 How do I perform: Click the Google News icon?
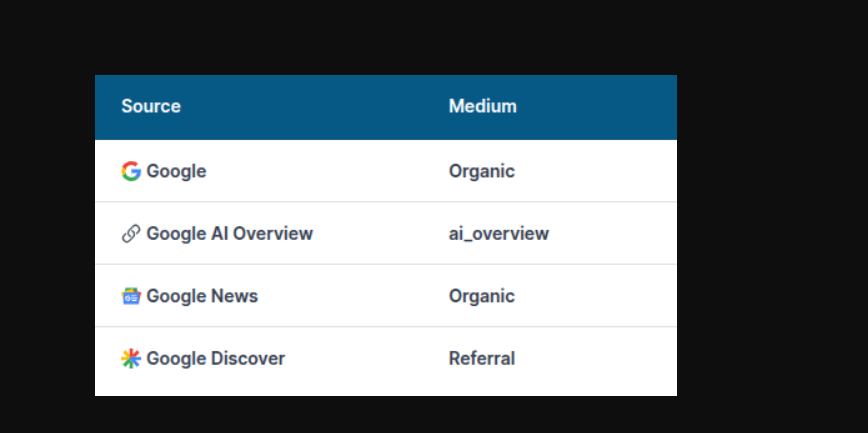pyautogui.click(x=131, y=296)
